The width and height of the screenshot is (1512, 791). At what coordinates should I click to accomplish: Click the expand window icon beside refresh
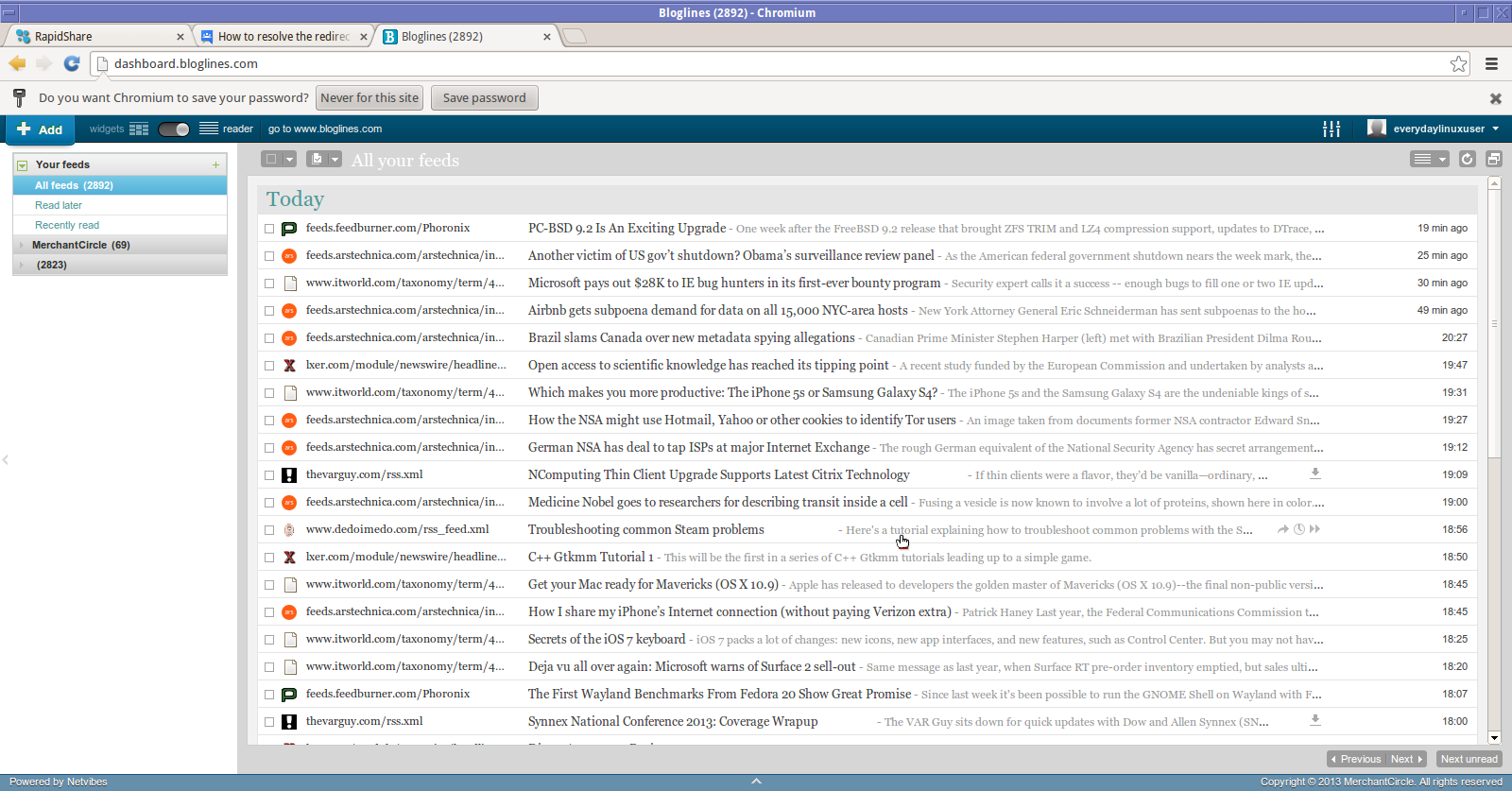tap(1494, 159)
